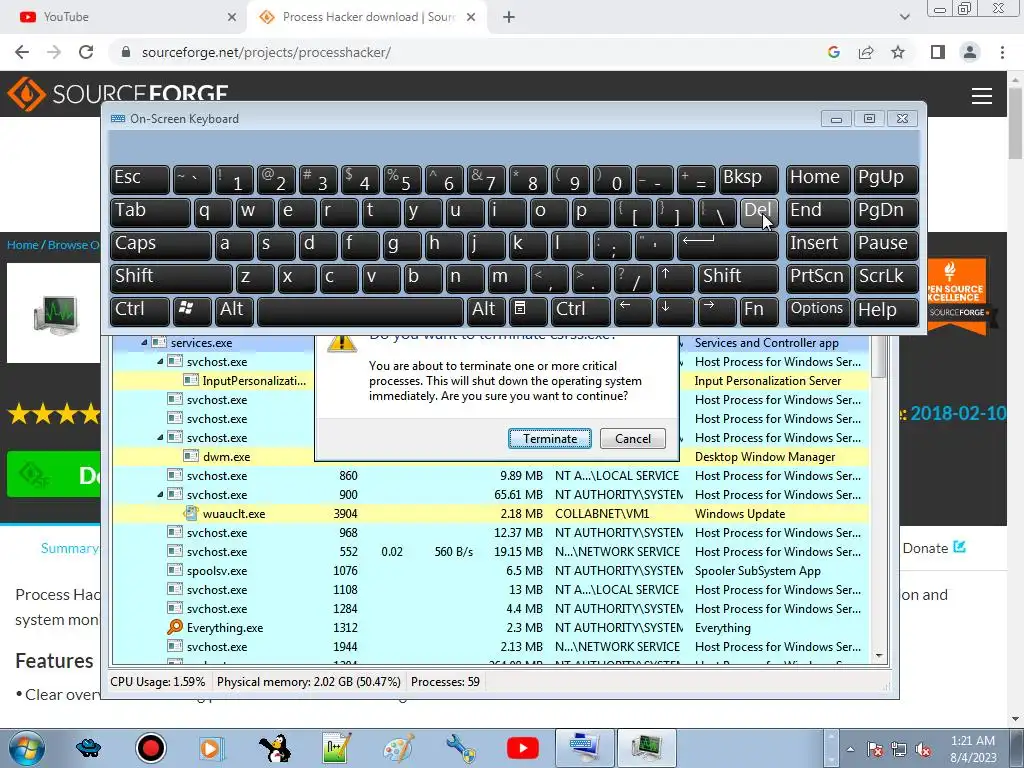Click the Terminate button in the dialog
Image resolution: width=1024 pixels, height=768 pixels.
tap(549, 438)
